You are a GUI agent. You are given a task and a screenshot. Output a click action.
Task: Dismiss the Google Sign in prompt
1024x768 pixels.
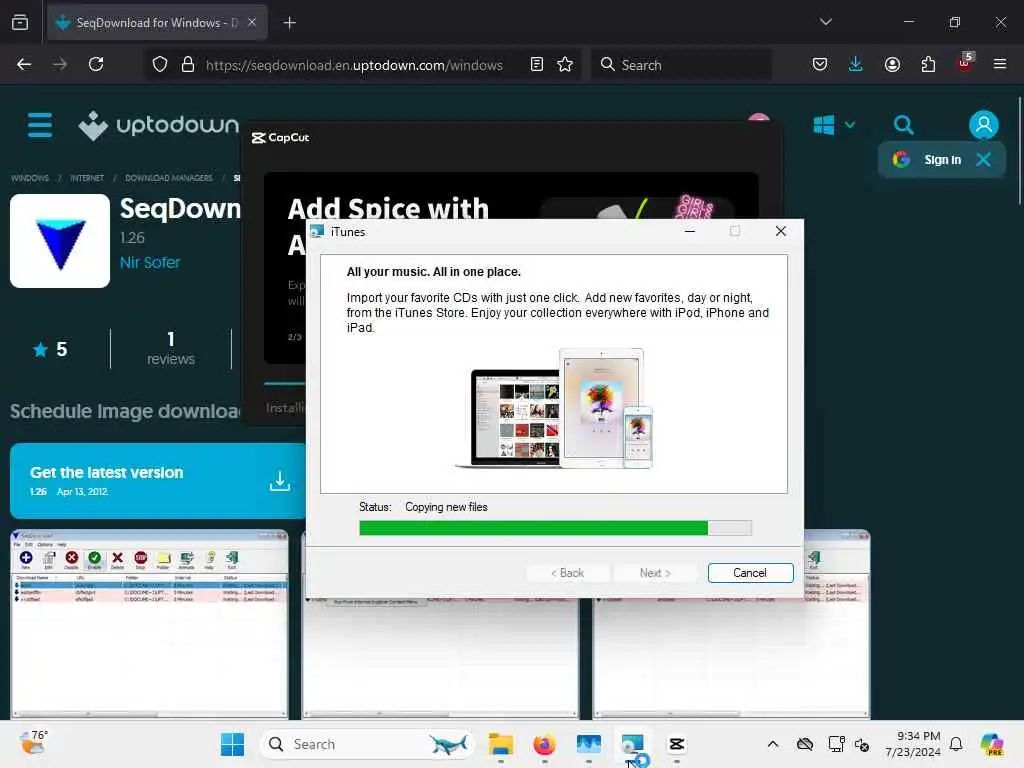pyautogui.click(x=983, y=159)
